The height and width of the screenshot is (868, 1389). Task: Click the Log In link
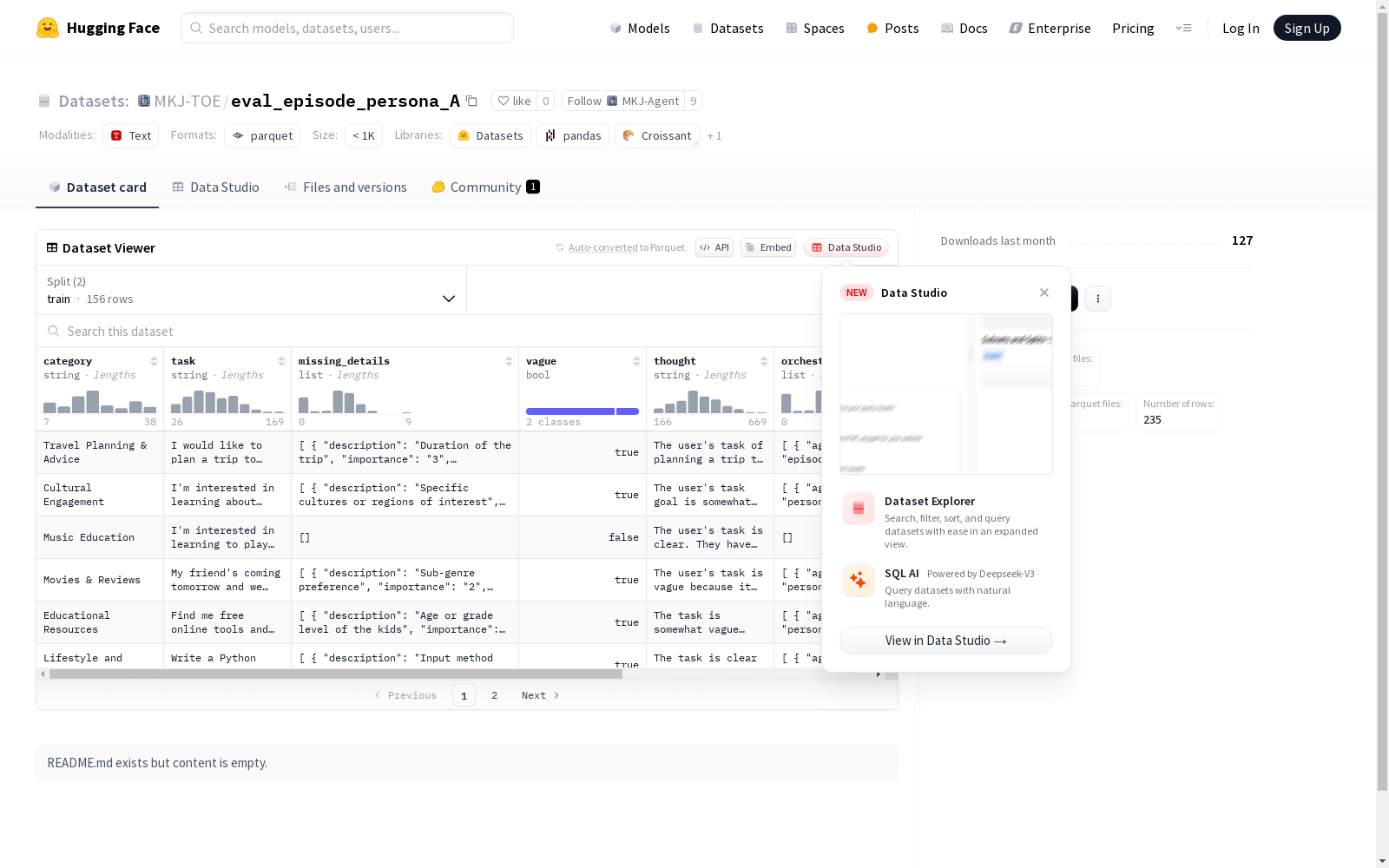point(1241,28)
